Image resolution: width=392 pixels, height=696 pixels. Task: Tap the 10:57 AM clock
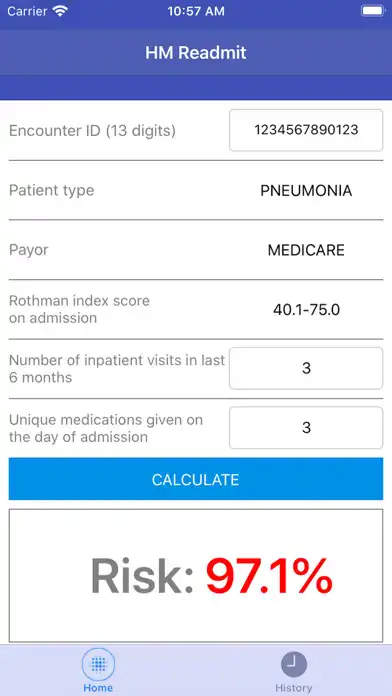[x=196, y=12]
